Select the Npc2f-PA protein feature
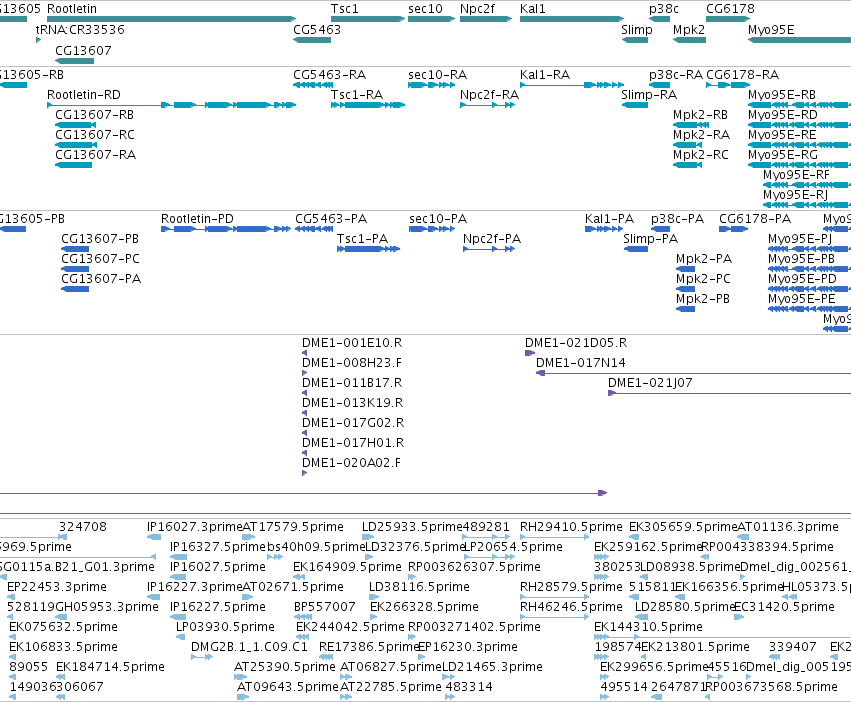Screen dimensions: 851x702 tap(489, 249)
